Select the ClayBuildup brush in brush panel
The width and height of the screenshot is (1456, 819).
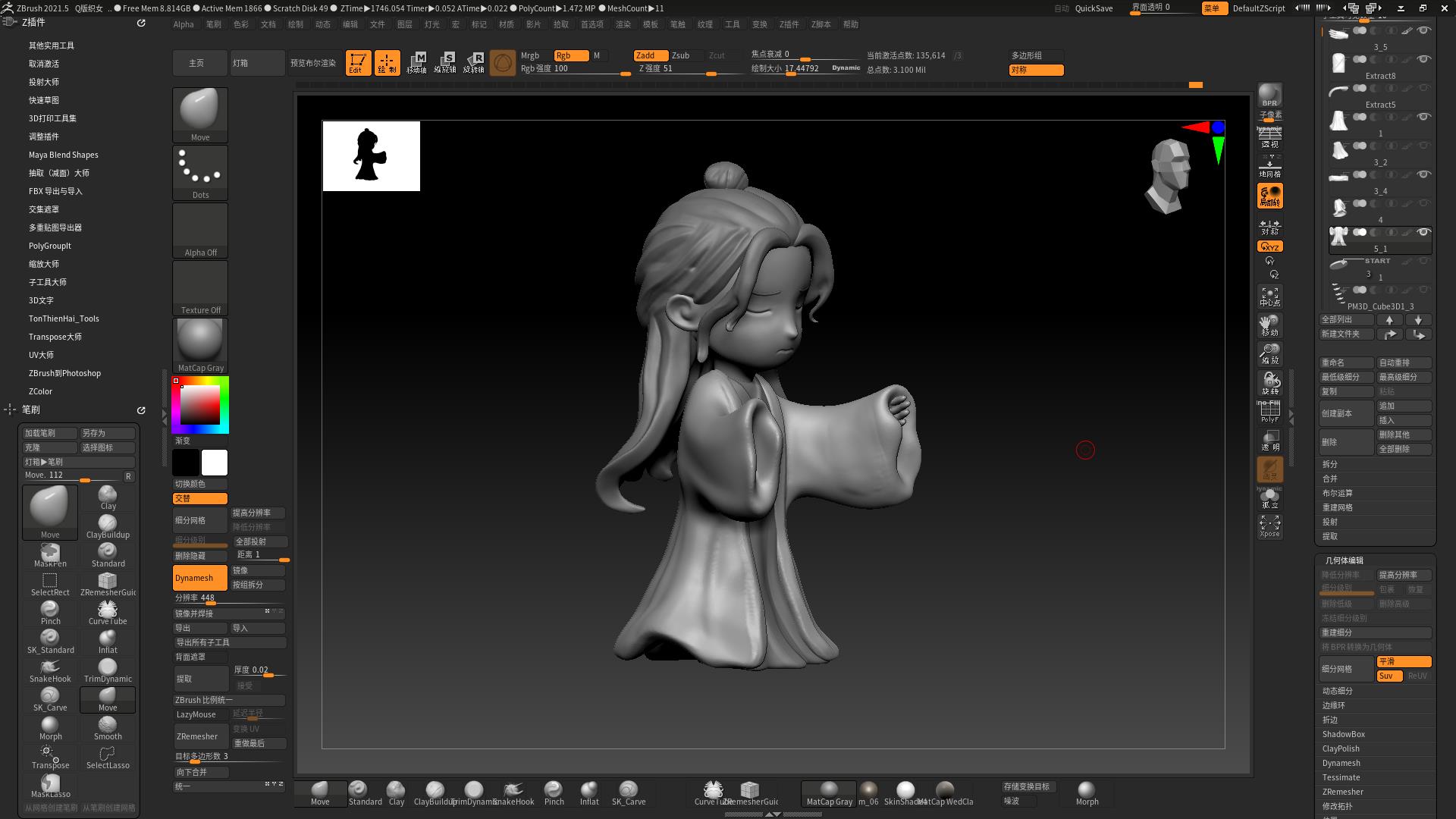108,526
